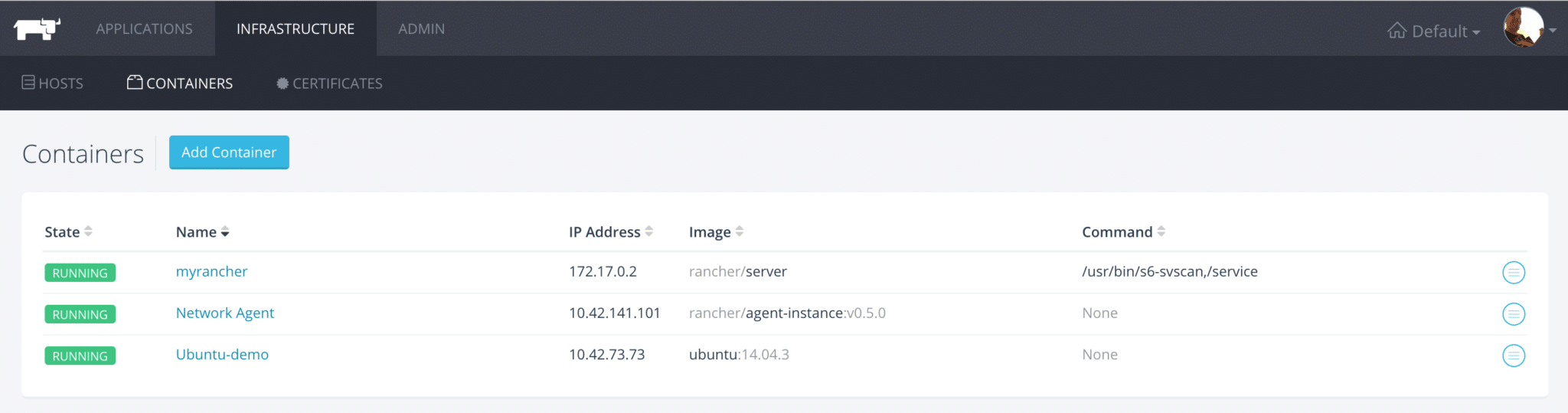
Task: Select IP address 172.17.0.2
Action: pyautogui.click(x=603, y=271)
